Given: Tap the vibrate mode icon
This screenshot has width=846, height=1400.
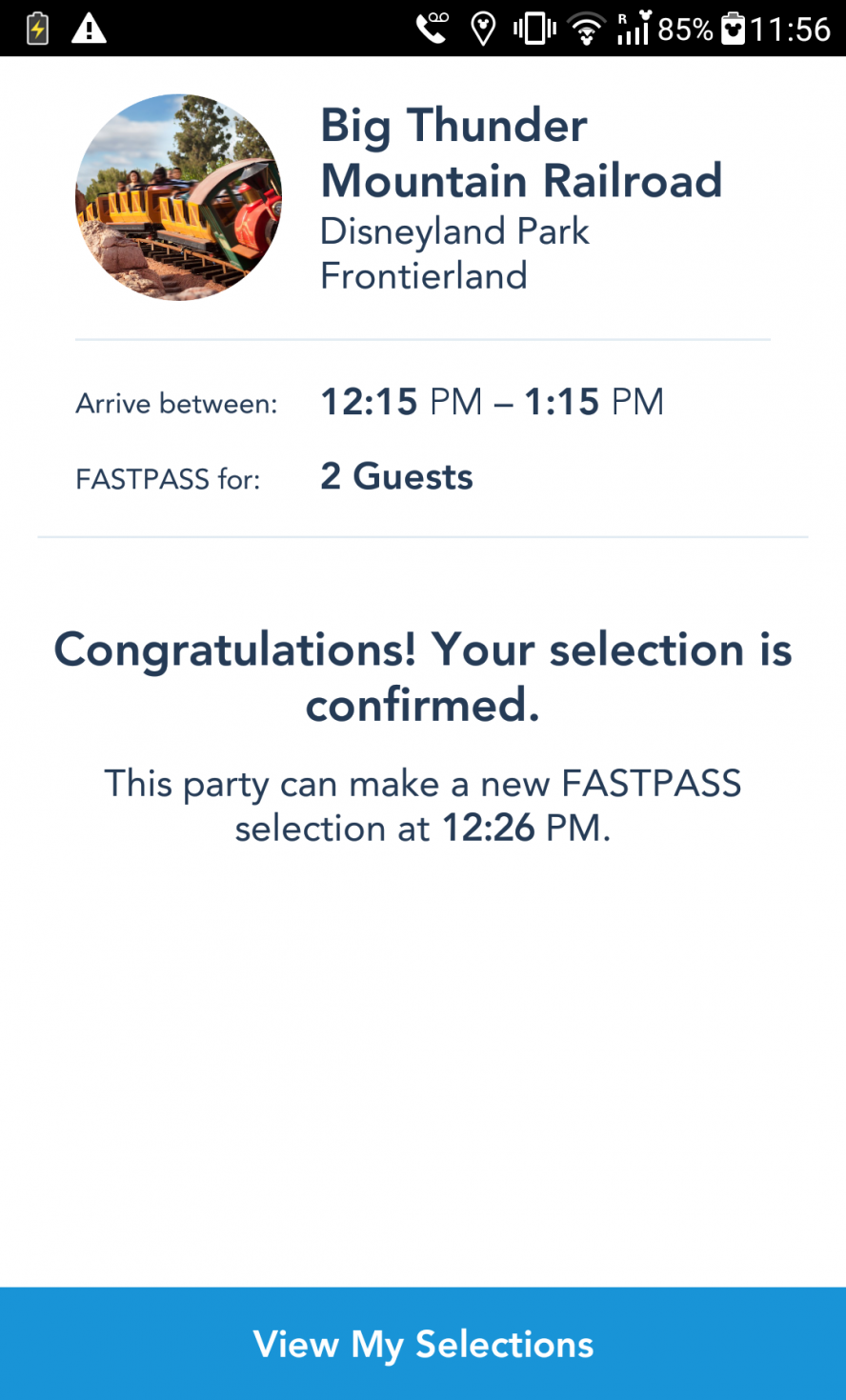Looking at the screenshot, I should click(534, 29).
